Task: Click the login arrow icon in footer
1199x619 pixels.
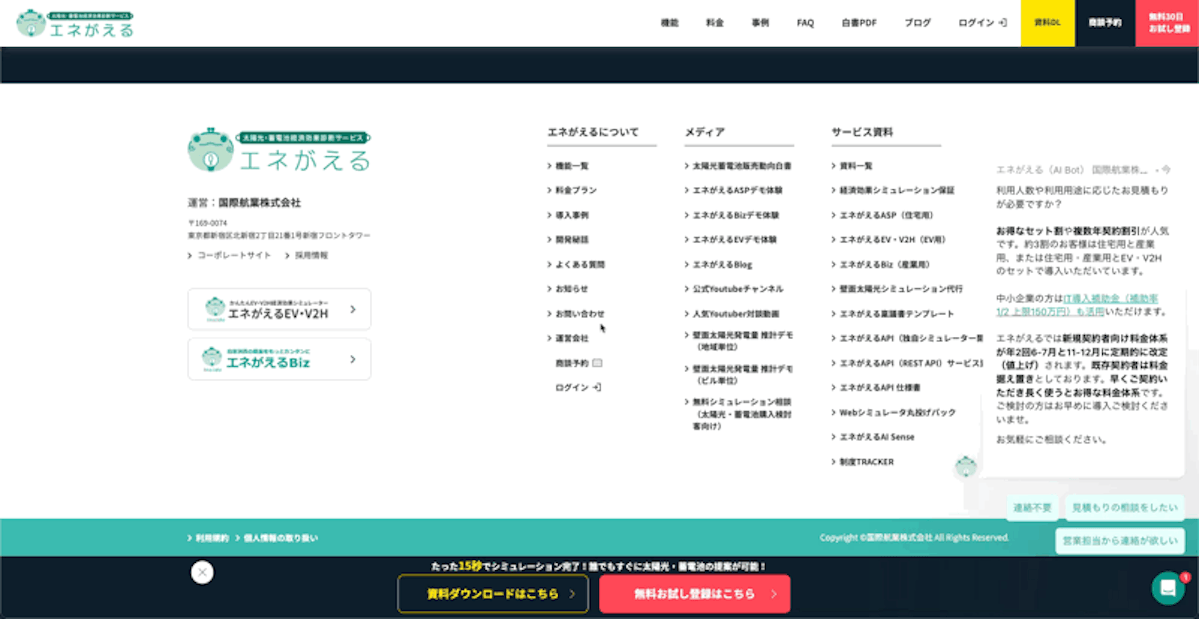Action: point(597,387)
